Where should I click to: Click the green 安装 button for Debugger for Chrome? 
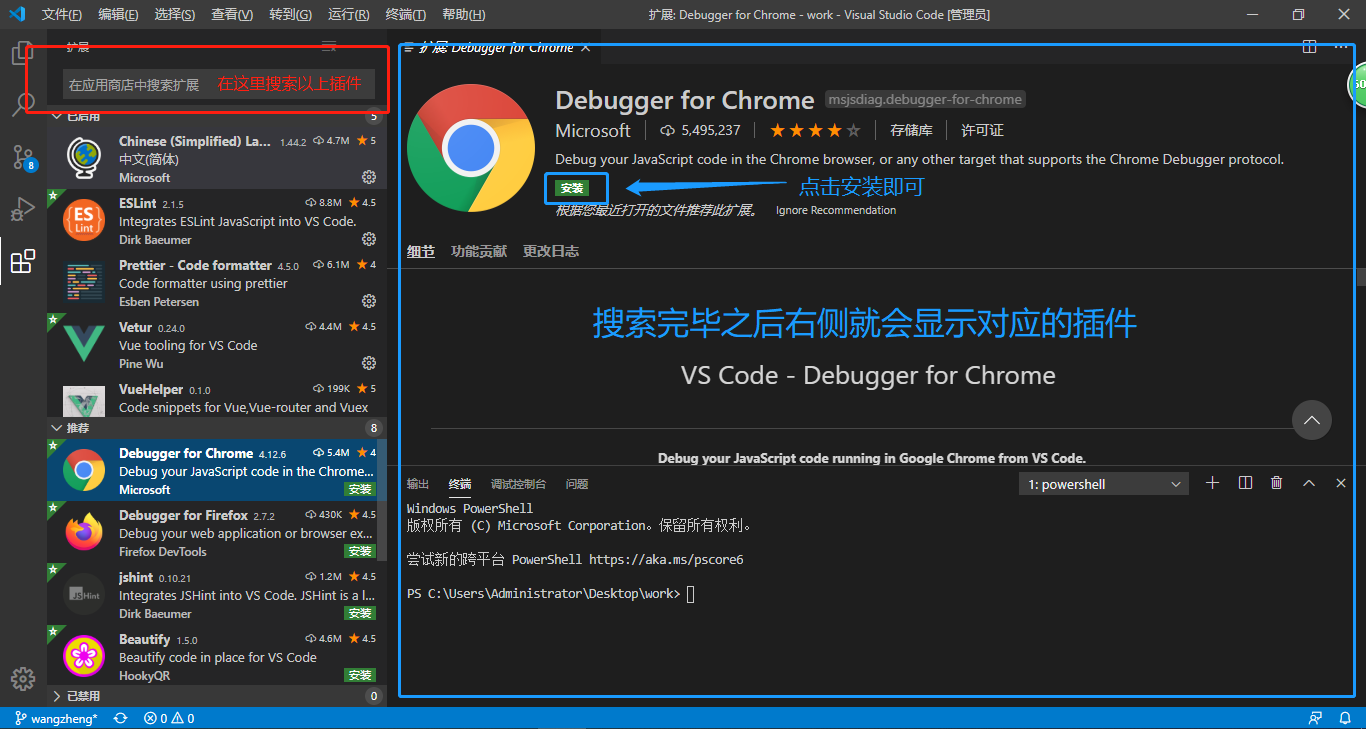click(x=572, y=188)
